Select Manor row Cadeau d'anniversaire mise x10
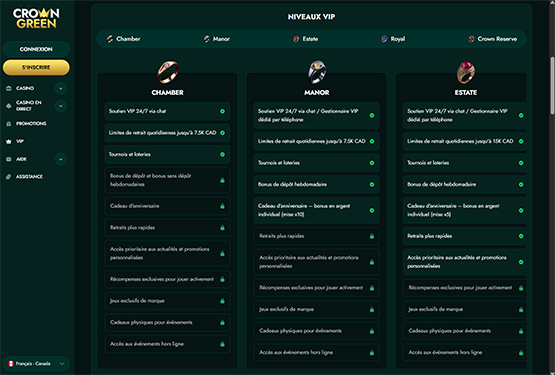The image size is (555, 375). tap(316, 210)
